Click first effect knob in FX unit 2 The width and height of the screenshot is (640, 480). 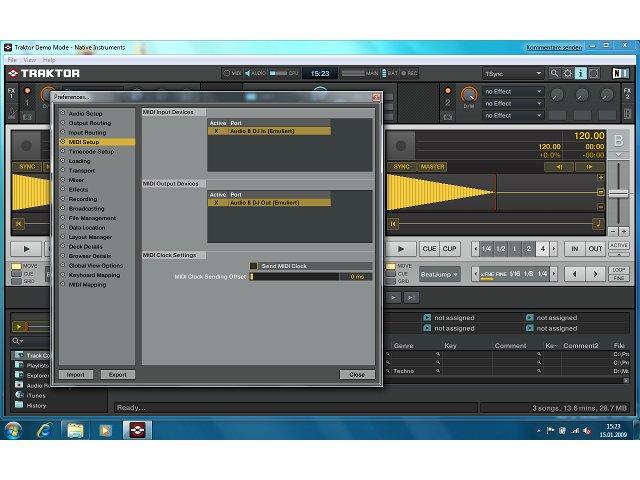tap(557, 95)
